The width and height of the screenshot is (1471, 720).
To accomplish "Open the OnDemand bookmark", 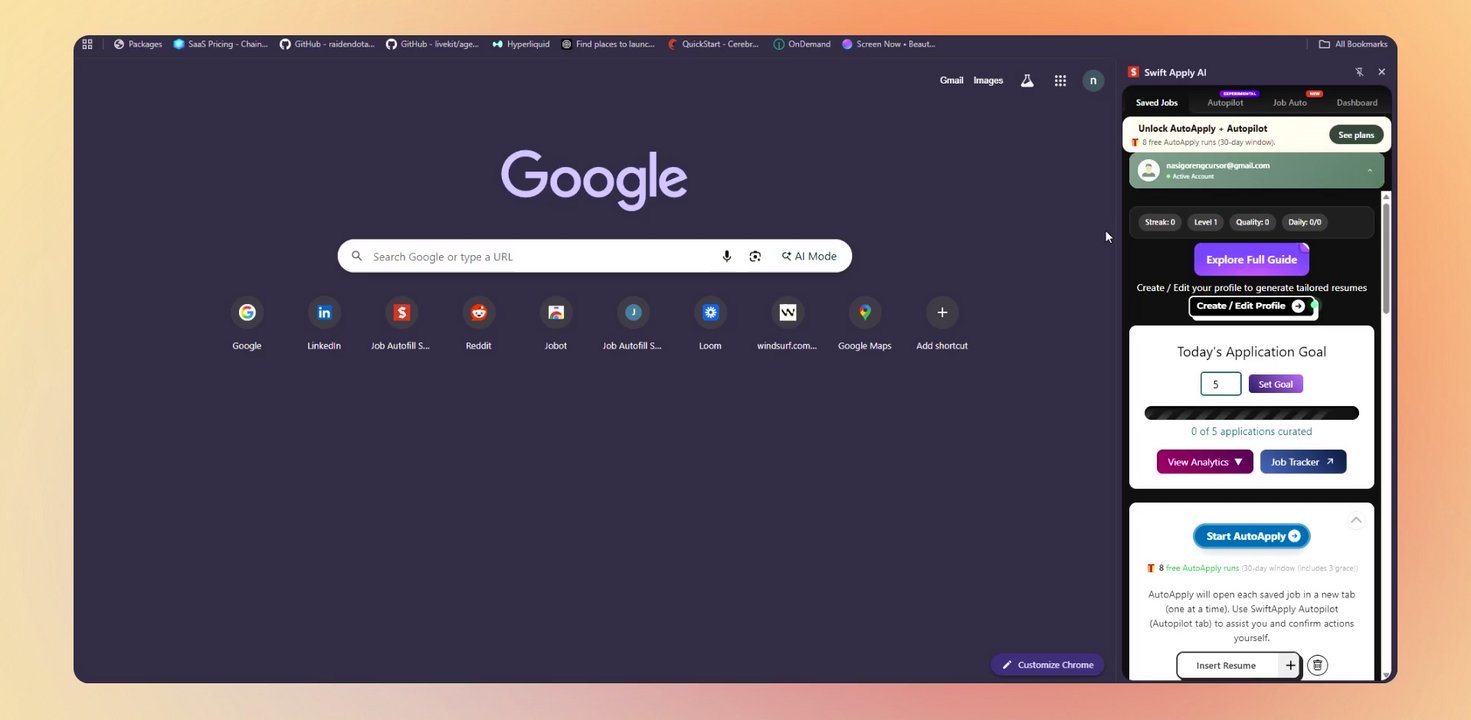I will [x=802, y=44].
